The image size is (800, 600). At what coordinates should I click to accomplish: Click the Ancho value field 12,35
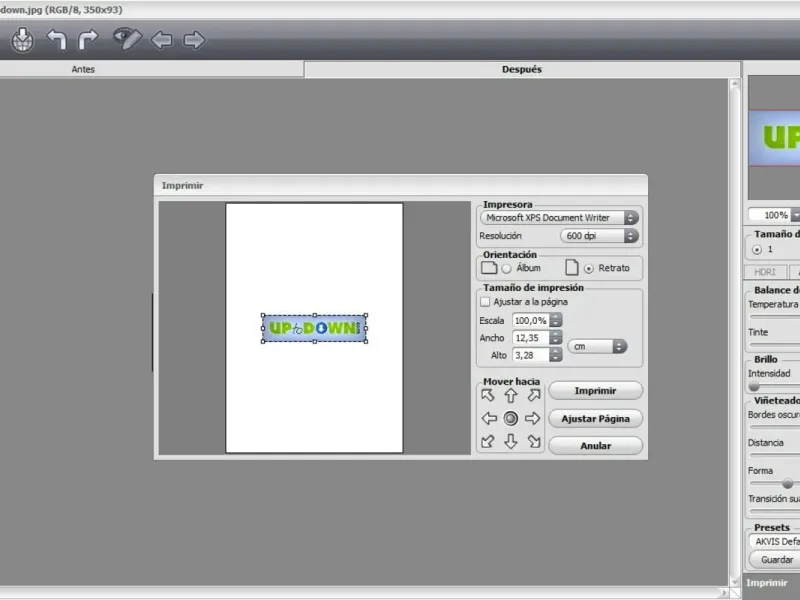tap(531, 338)
